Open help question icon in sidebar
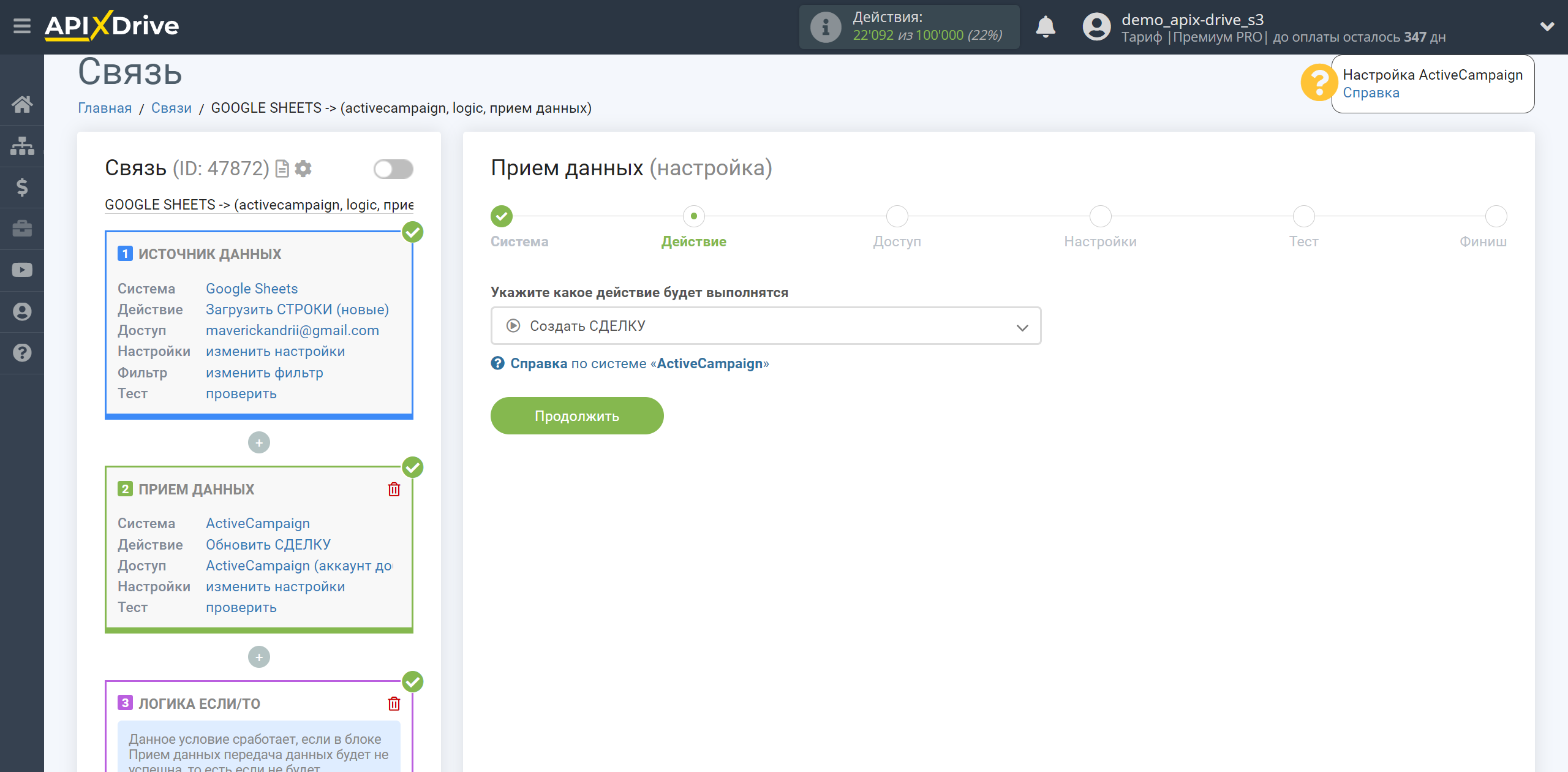 (22, 353)
